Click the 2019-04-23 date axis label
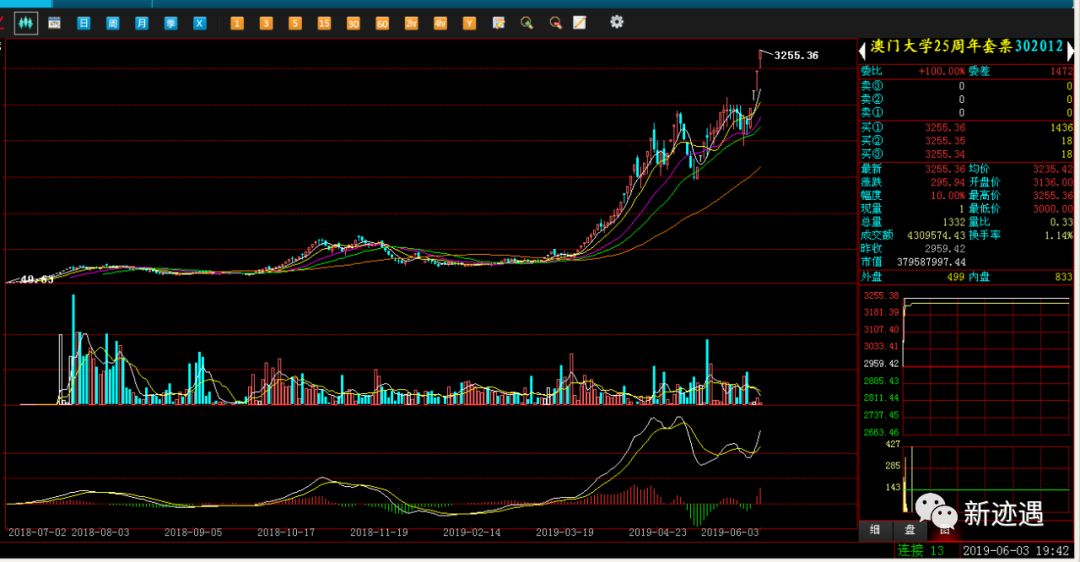 [658, 532]
